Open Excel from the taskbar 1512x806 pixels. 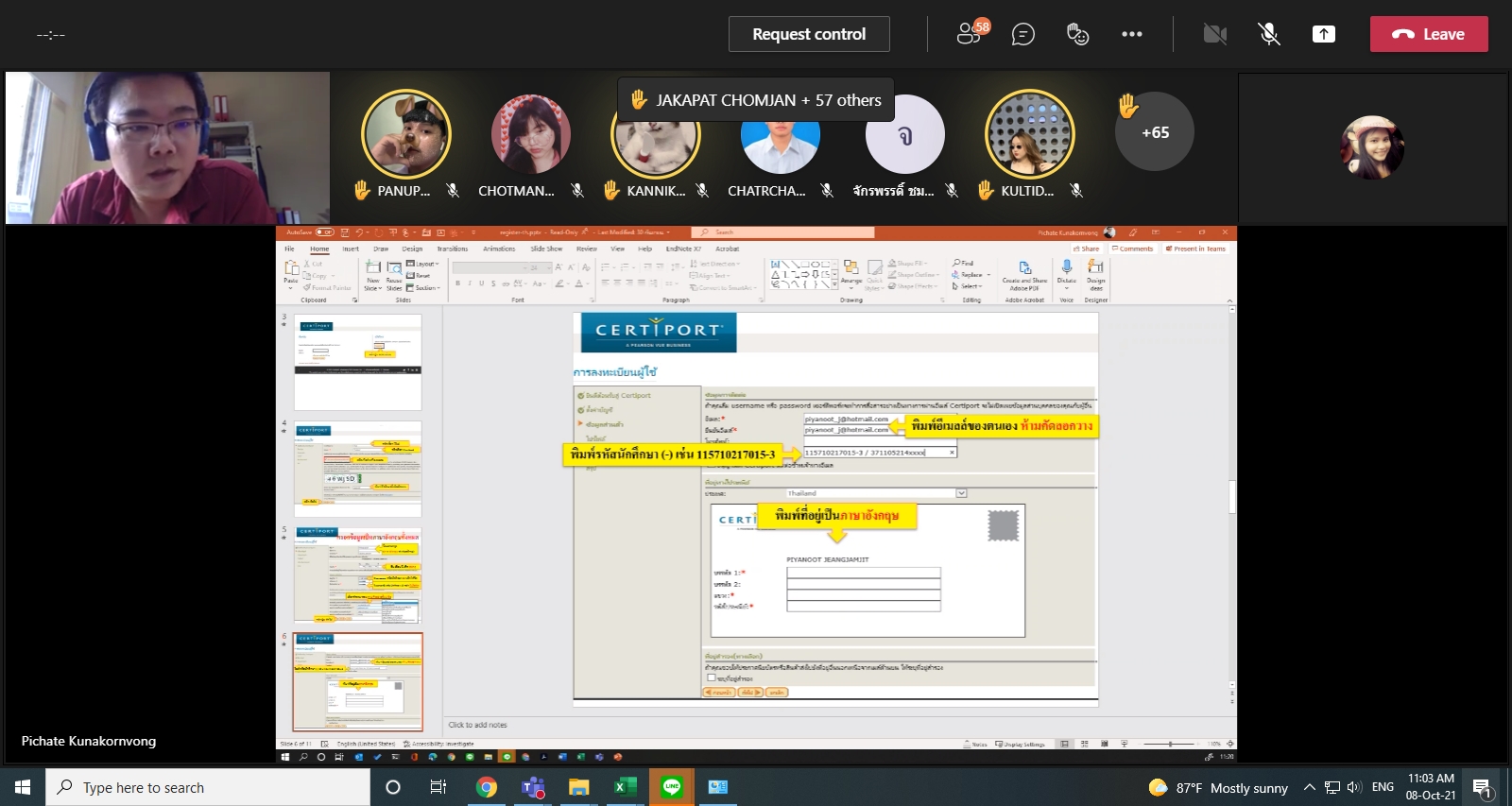coord(626,787)
